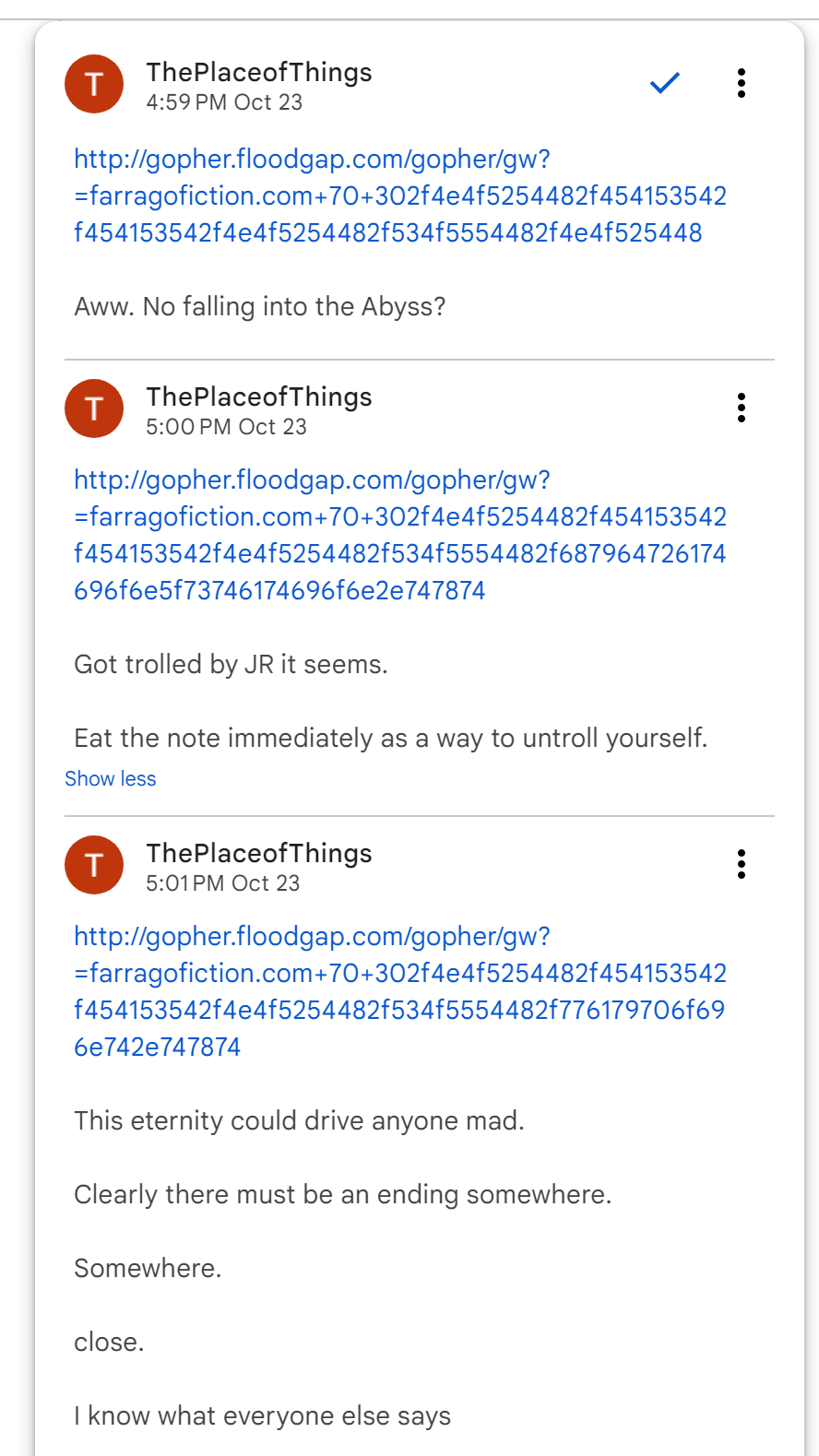
Task: Click the author name on 4:59 PM comment
Action: (x=259, y=72)
